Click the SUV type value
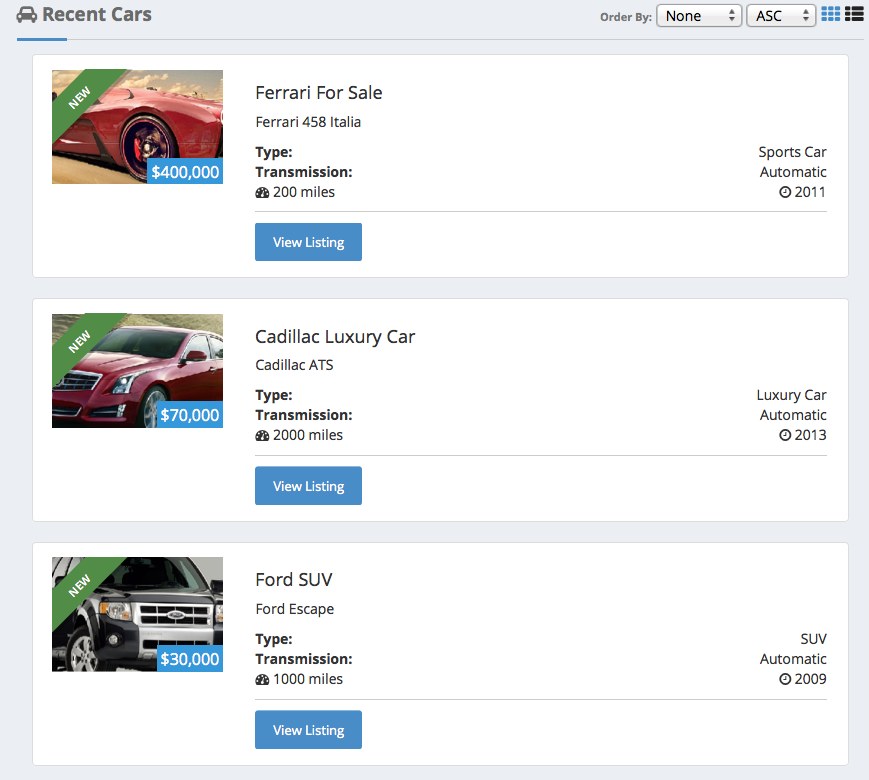The width and height of the screenshot is (869, 780). (814, 639)
